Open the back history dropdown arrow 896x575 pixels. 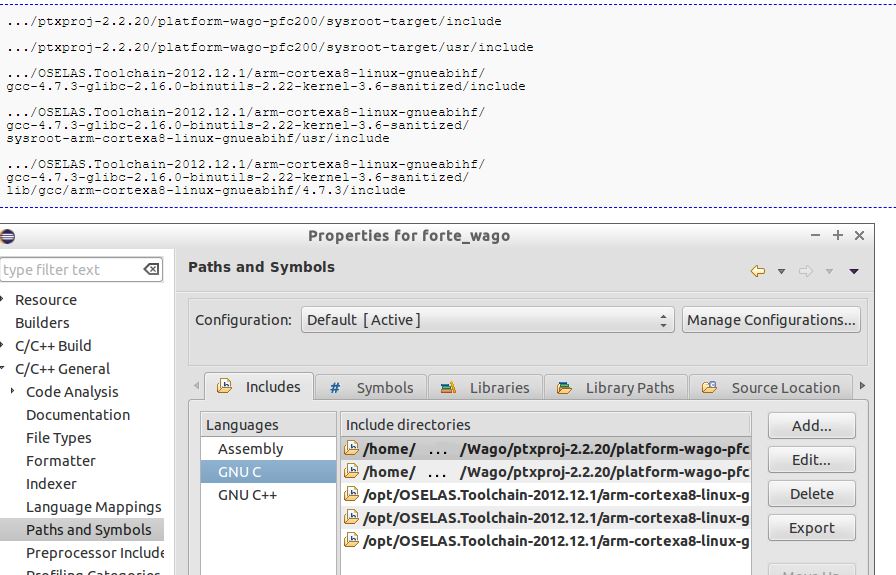(781, 271)
